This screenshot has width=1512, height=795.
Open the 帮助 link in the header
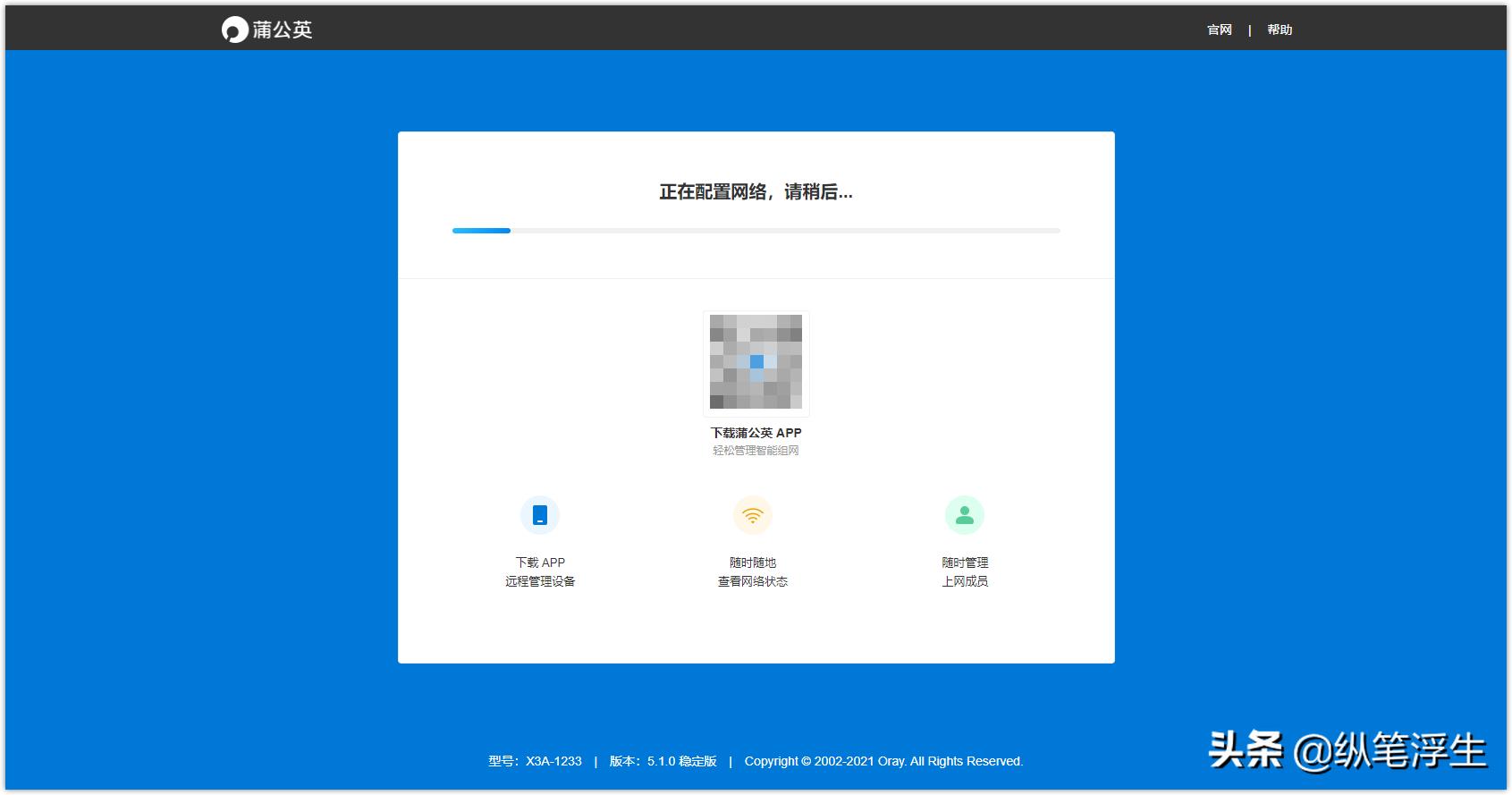[1280, 30]
